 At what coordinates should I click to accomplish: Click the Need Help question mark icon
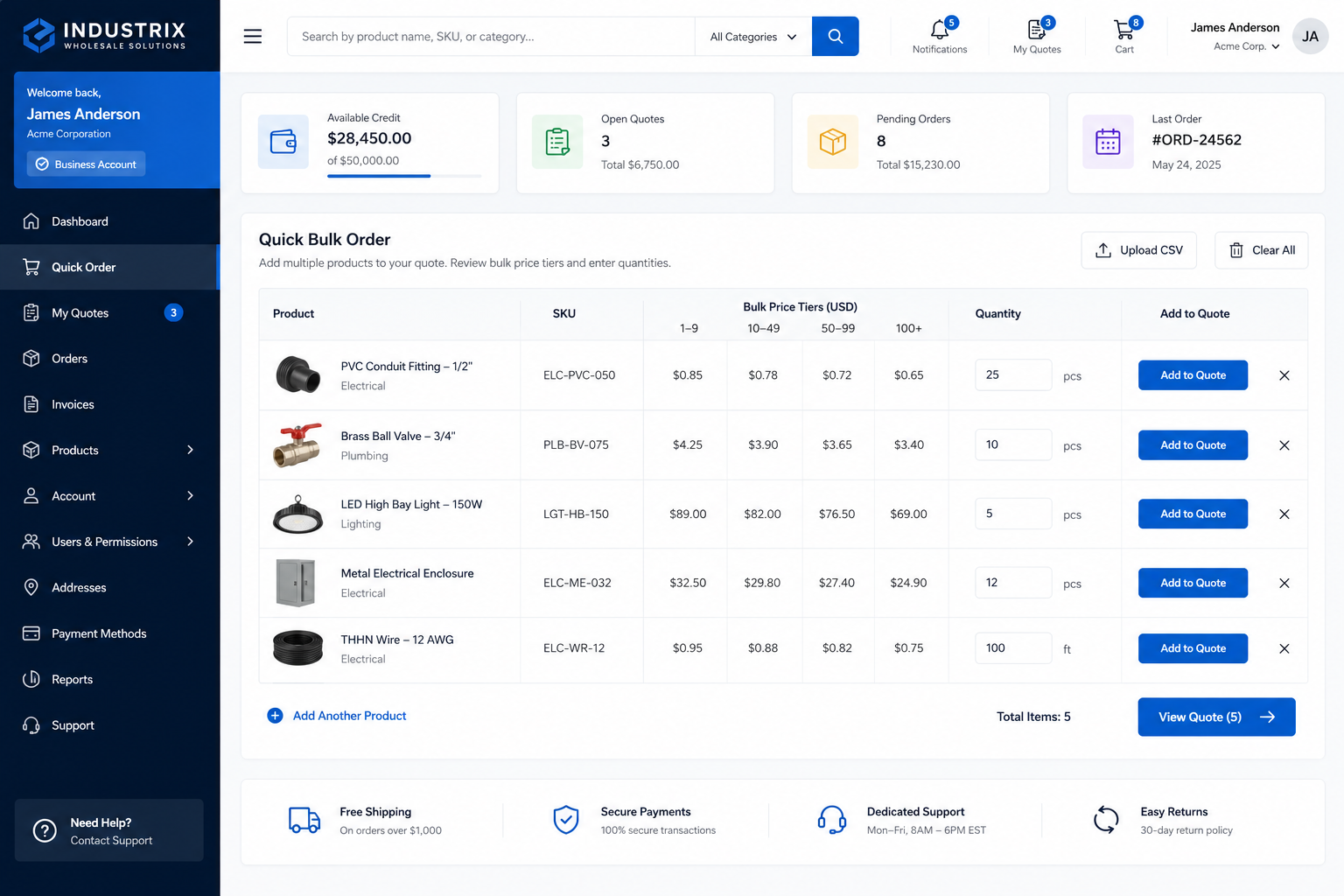(x=45, y=830)
